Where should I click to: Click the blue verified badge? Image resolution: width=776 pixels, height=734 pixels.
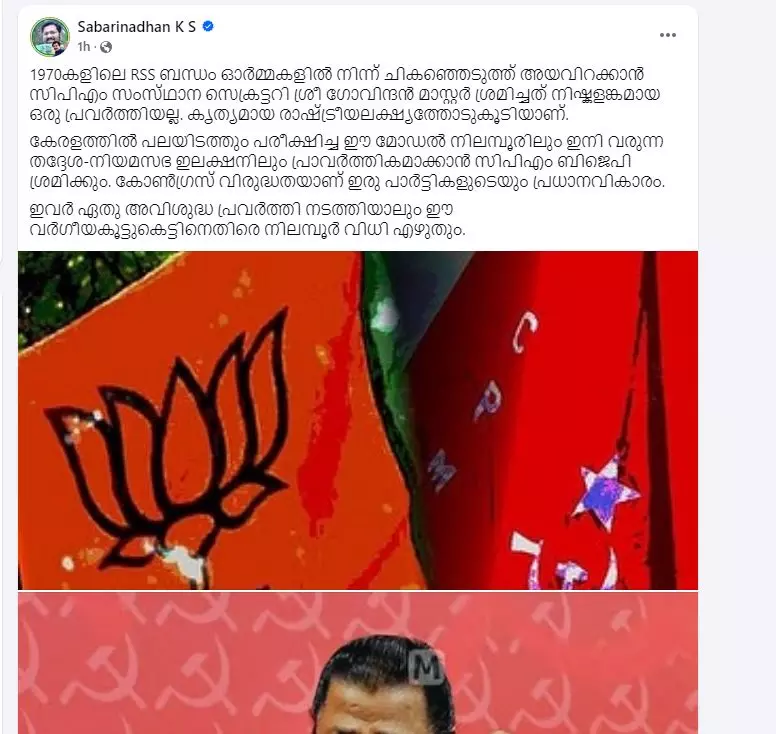tap(208, 26)
